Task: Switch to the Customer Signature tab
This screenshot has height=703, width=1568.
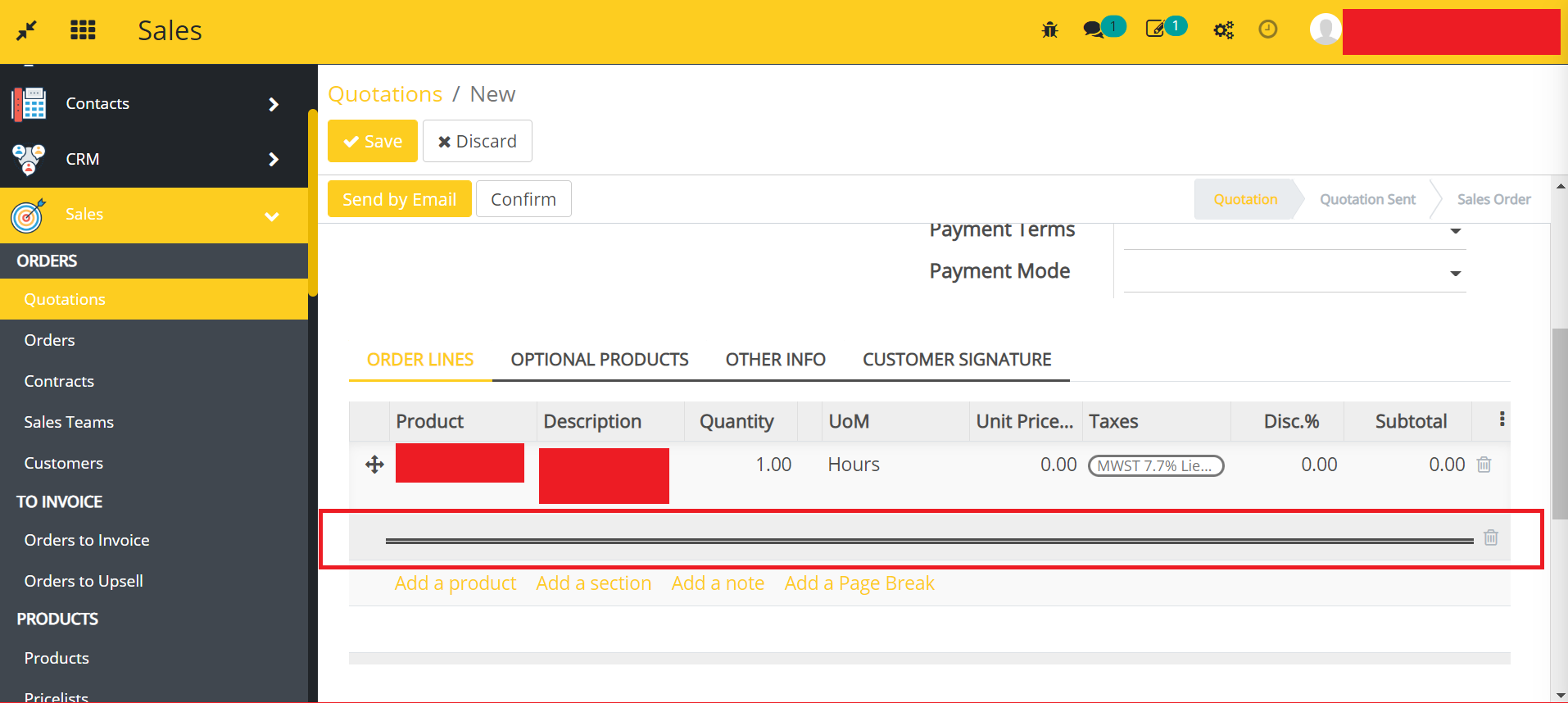Action: pyautogui.click(x=956, y=360)
